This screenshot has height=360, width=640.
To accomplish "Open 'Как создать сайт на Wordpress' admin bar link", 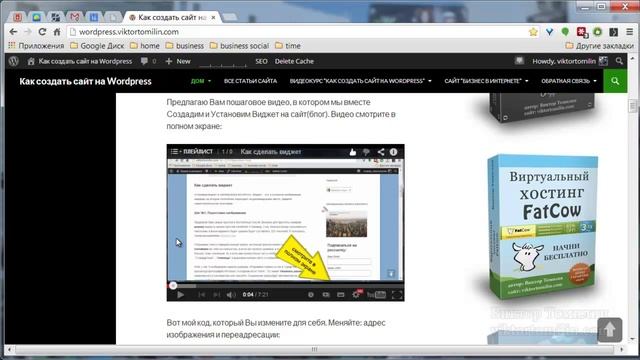I will [80, 61].
